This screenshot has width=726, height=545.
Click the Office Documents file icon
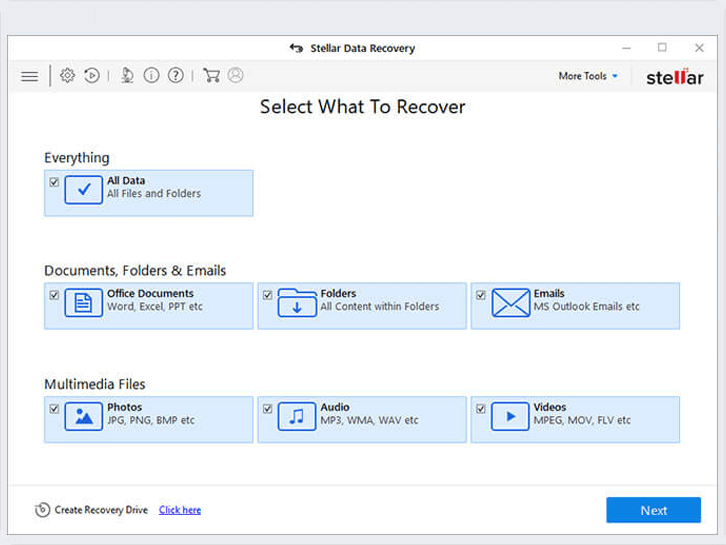point(84,303)
